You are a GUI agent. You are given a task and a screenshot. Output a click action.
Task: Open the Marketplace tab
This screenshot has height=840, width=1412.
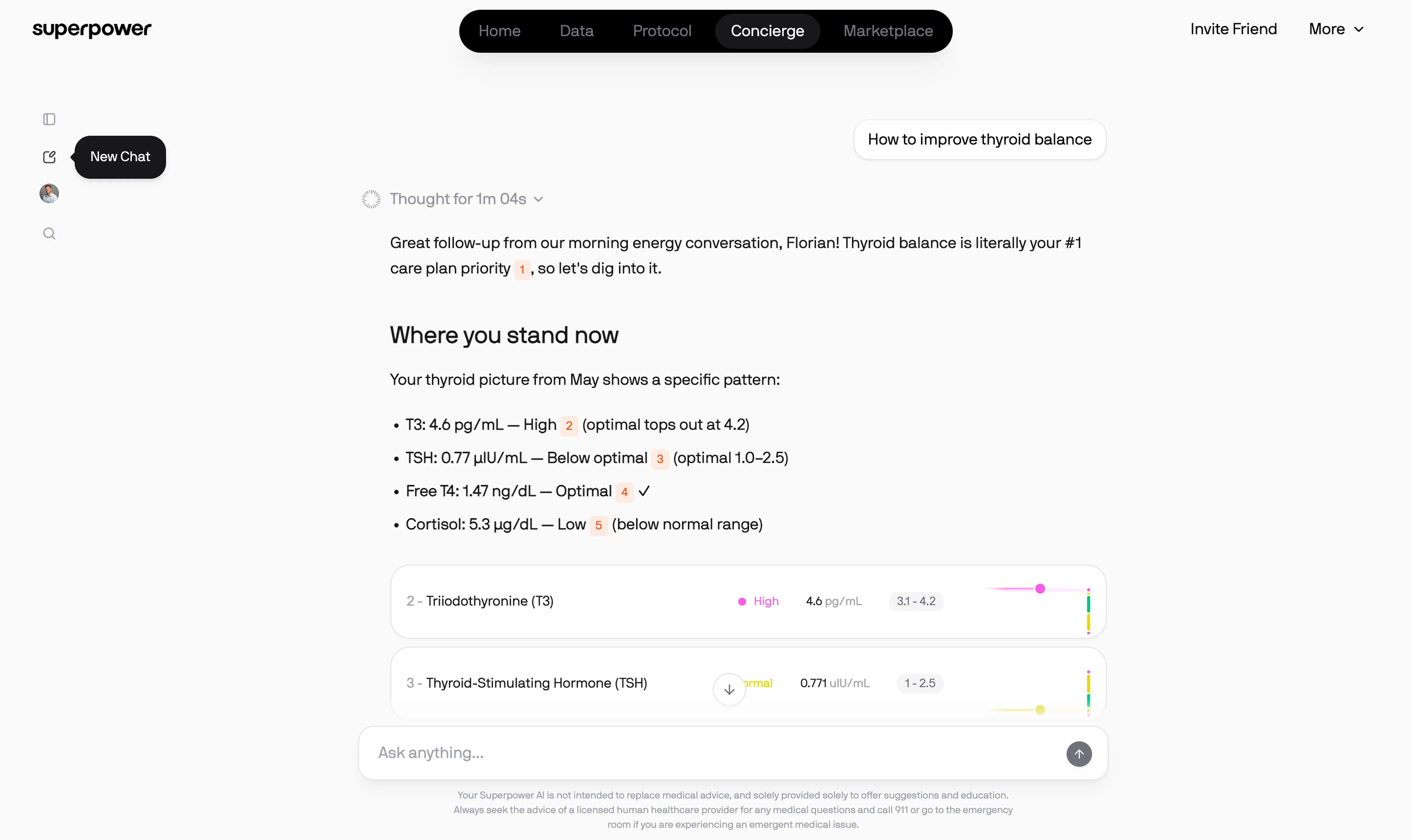(888, 31)
